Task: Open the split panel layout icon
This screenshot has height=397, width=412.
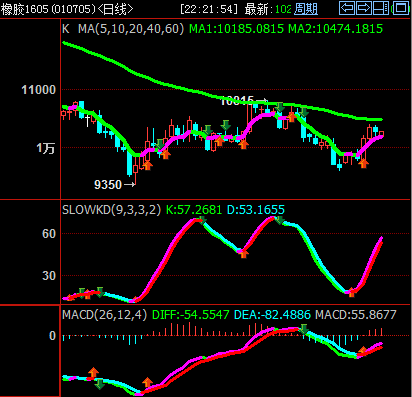Action: pos(381,8)
